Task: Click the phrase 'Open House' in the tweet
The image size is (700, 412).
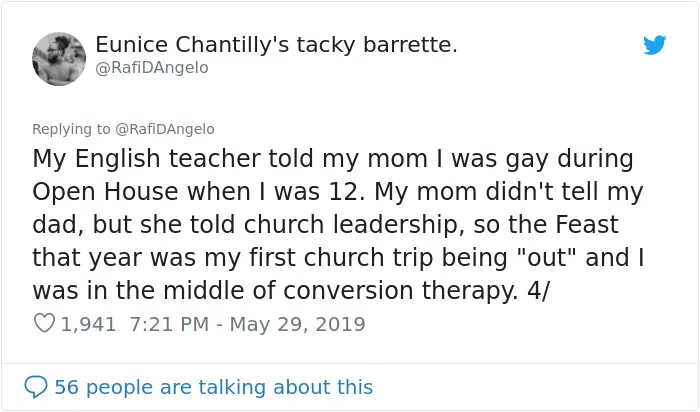Action: coord(105,192)
